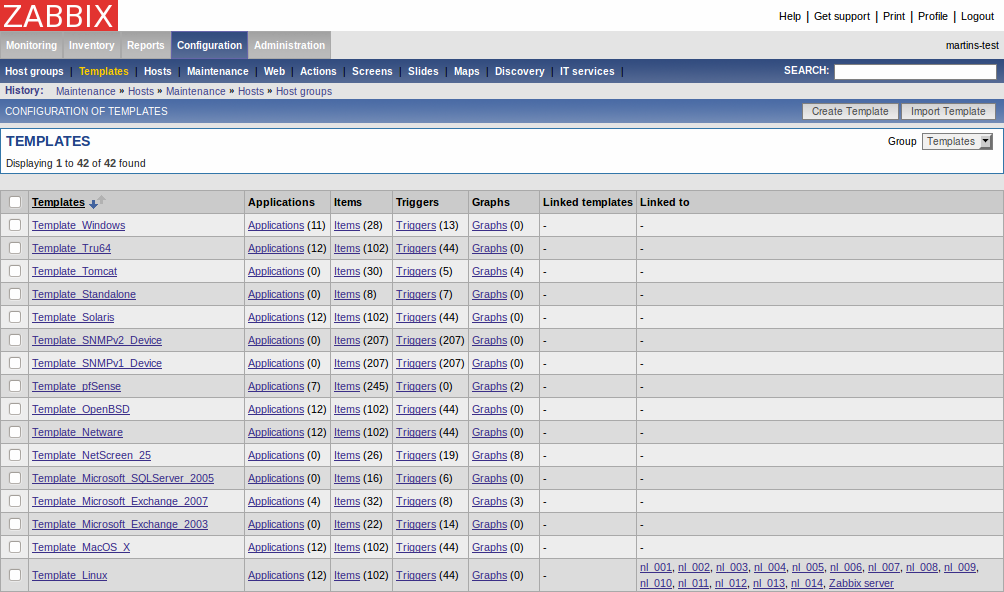Click the Get support link

point(842,17)
